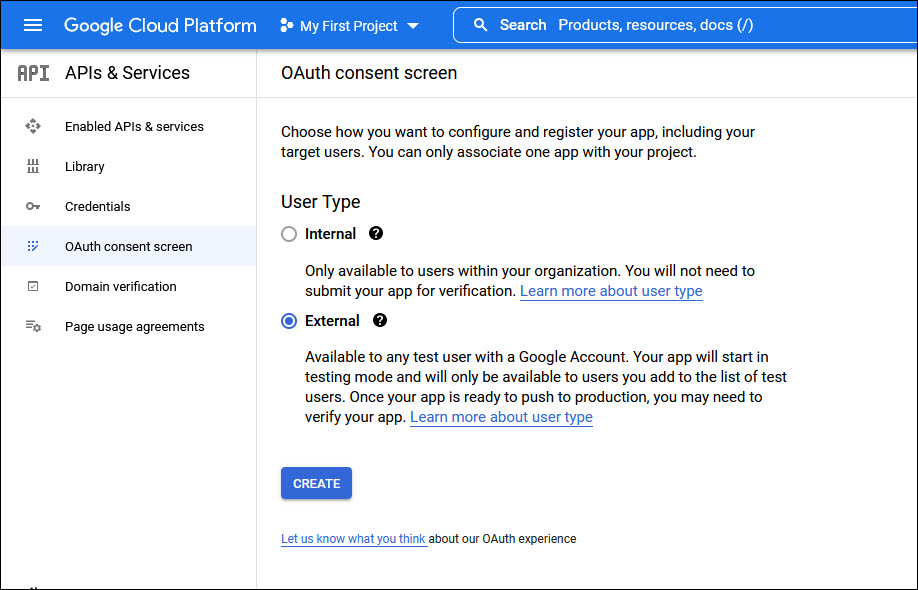Select the Internal user type radio button

tap(289, 233)
